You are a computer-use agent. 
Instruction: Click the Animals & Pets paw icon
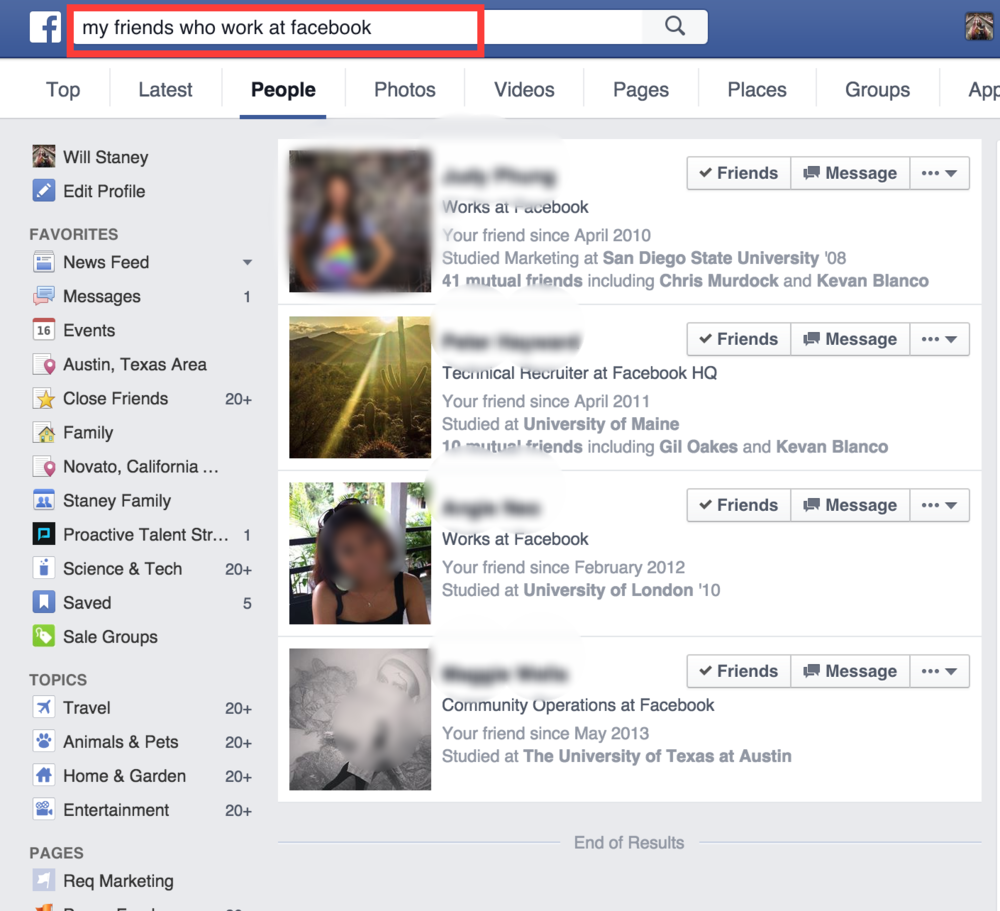(44, 741)
